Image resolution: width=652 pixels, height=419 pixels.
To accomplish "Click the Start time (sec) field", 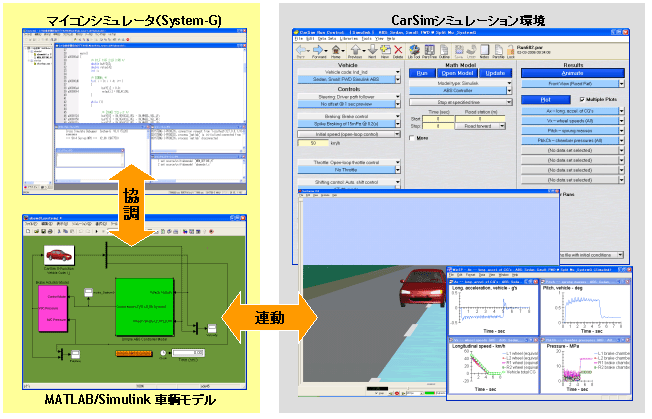I will pyautogui.click(x=438, y=119).
